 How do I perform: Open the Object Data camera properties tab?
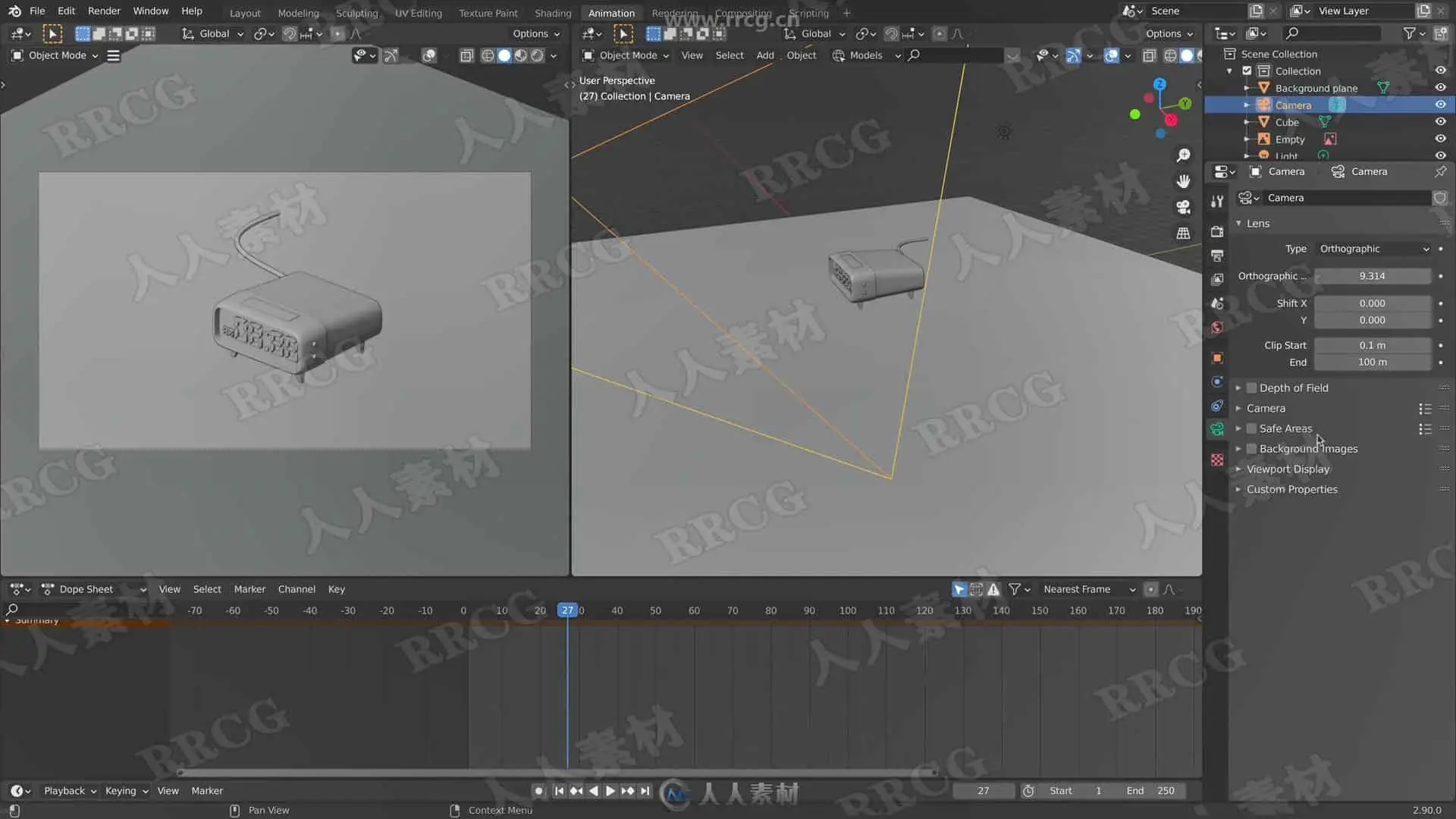click(1217, 429)
